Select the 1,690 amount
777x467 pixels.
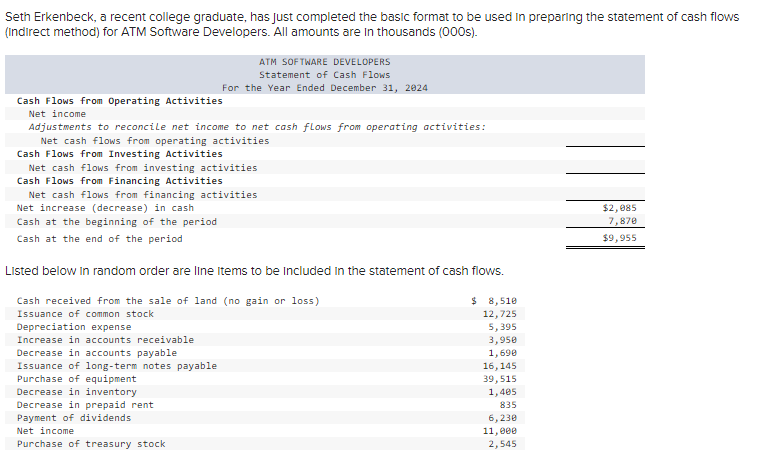point(502,353)
